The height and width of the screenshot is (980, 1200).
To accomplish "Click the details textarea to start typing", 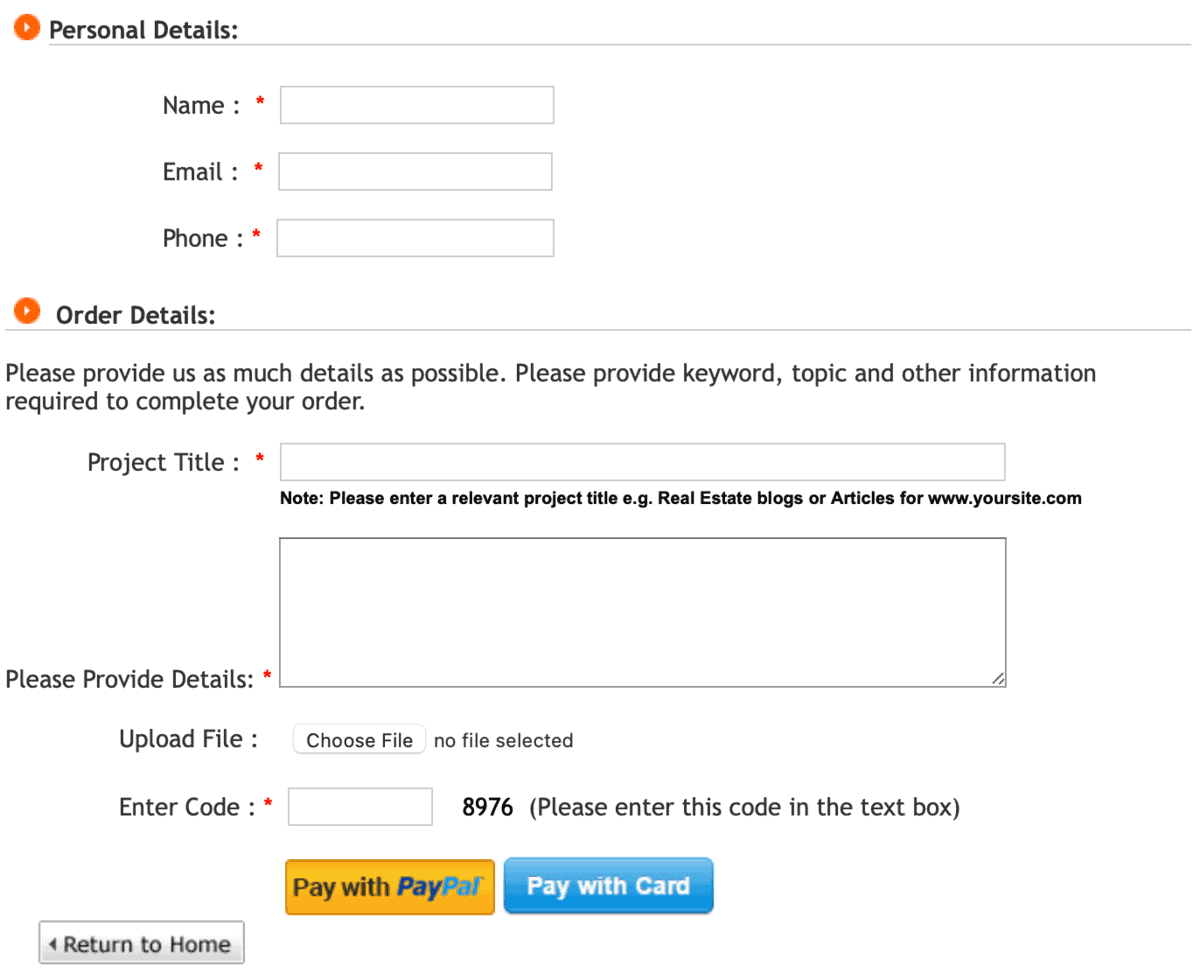I will tap(642, 610).
